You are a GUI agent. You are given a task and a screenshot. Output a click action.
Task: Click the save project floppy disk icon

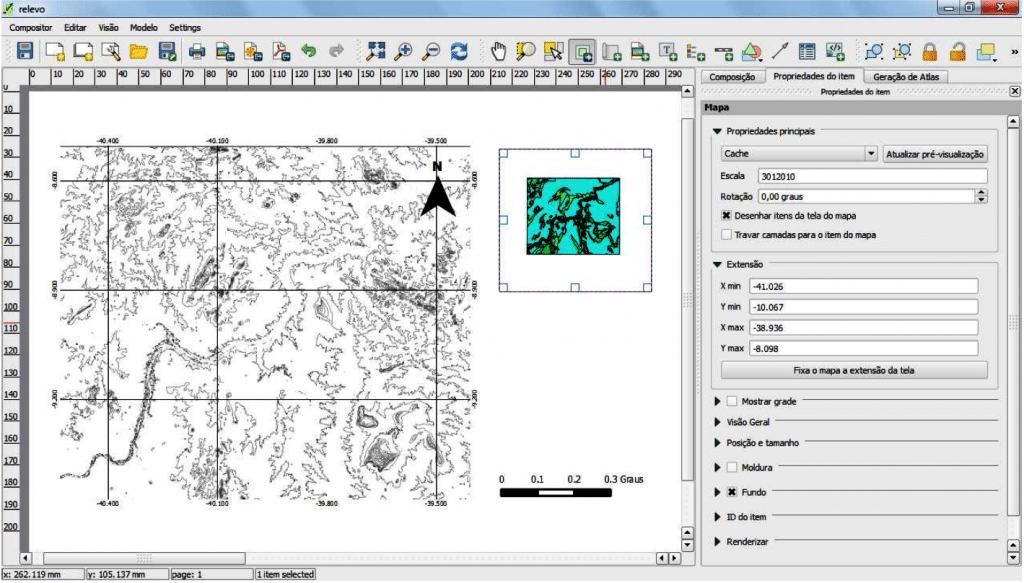click(25, 50)
